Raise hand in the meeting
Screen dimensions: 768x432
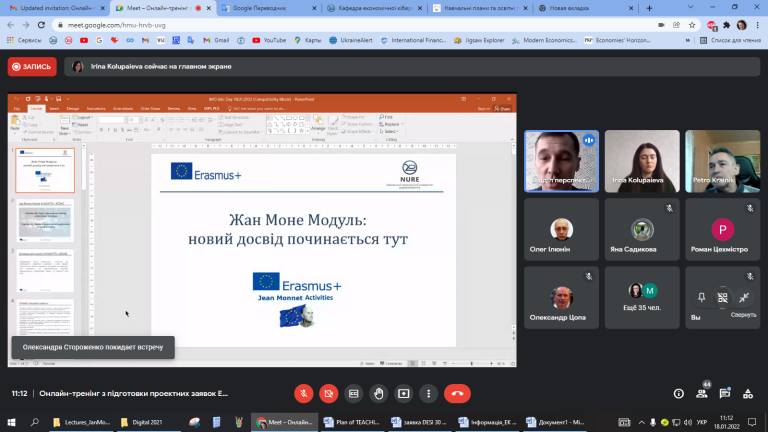[379, 393]
